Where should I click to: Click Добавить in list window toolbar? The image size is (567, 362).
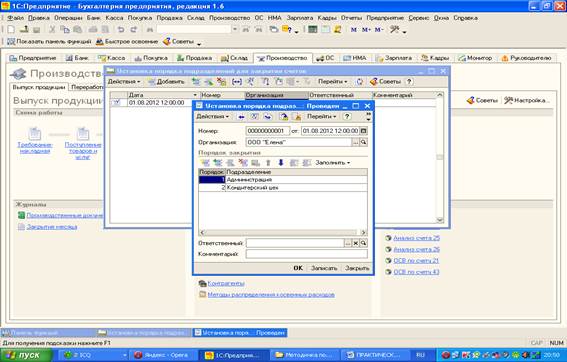(x=166, y=82)
